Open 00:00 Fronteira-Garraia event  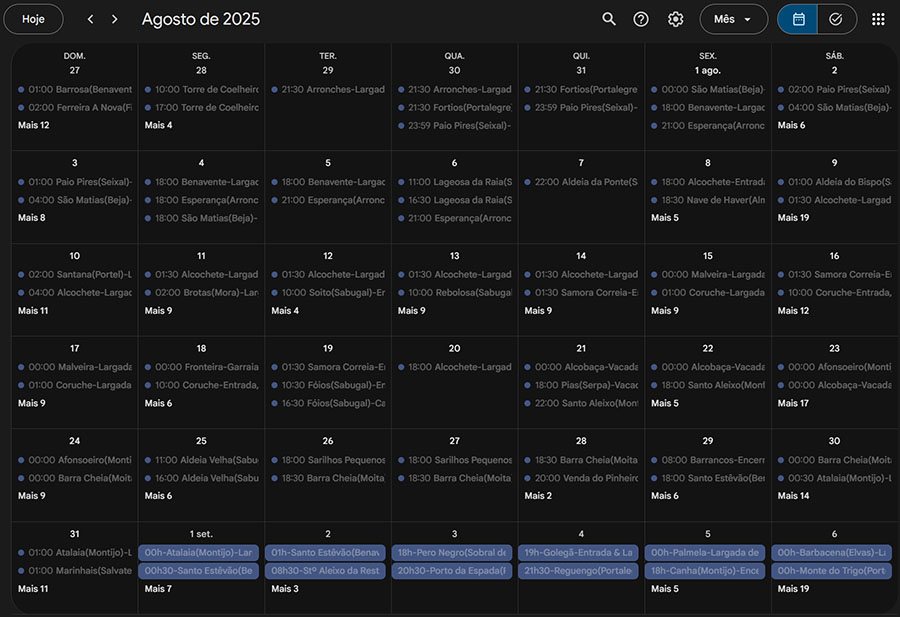pos(201,367)
